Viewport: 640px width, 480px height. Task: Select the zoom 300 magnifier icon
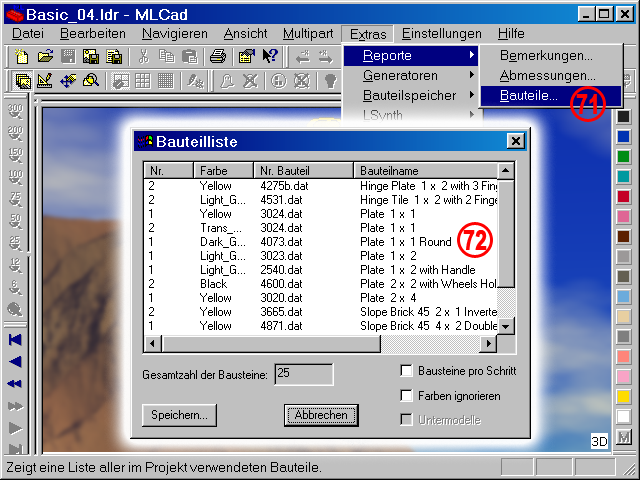pos(16,112)
